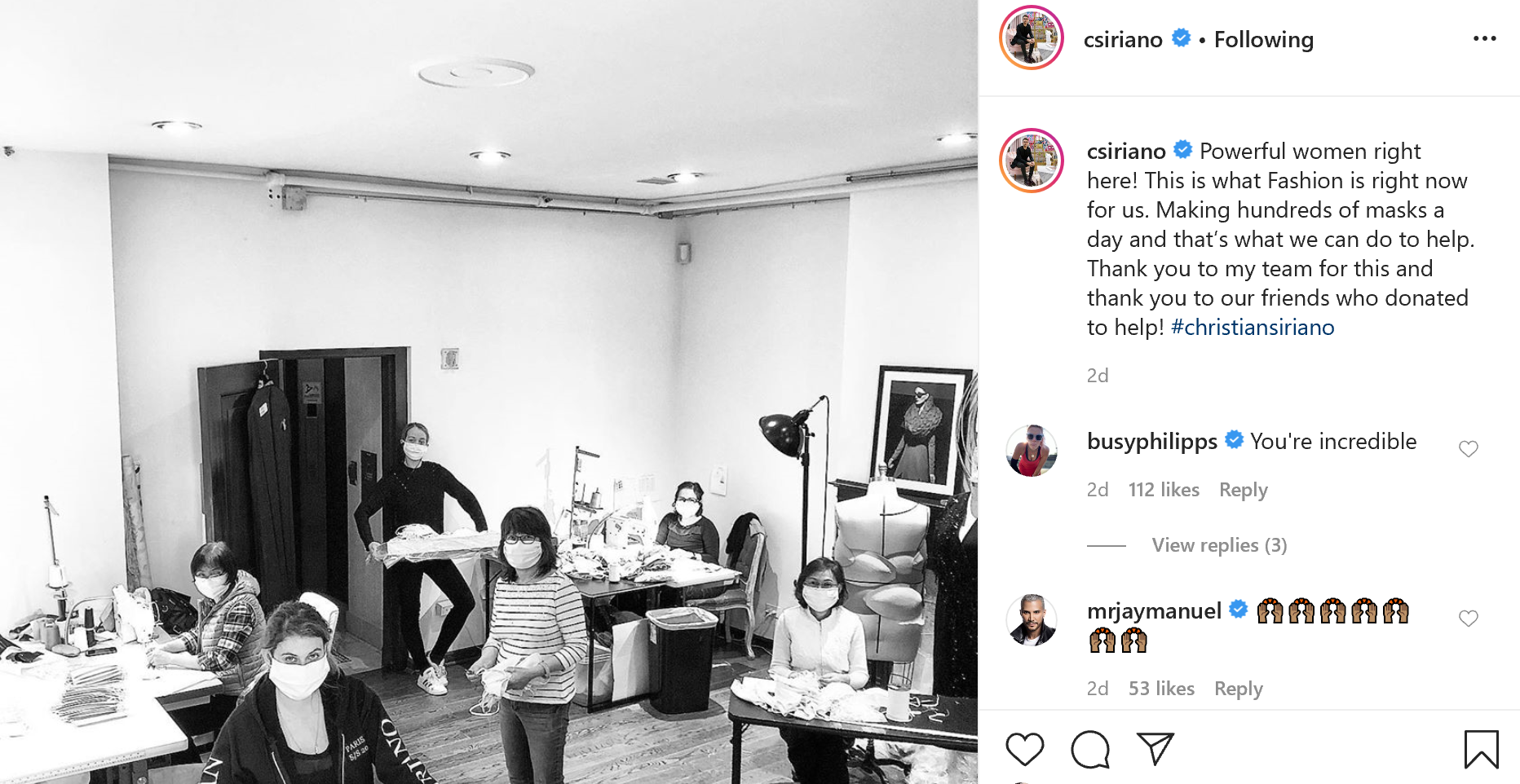Save post with bookmark icon
The height and width of the screenshot is (784, 1520).
pyautogui.click(x=1481, y=749)
